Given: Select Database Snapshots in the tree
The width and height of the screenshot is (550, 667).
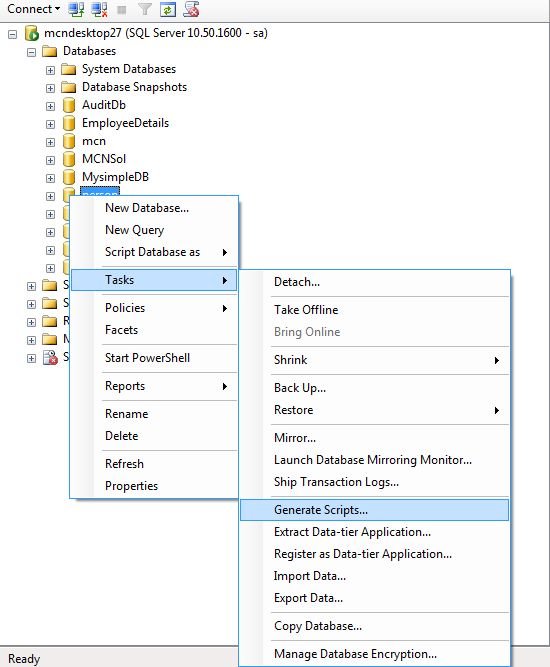Looking at the screenshot, I should 134,87.
